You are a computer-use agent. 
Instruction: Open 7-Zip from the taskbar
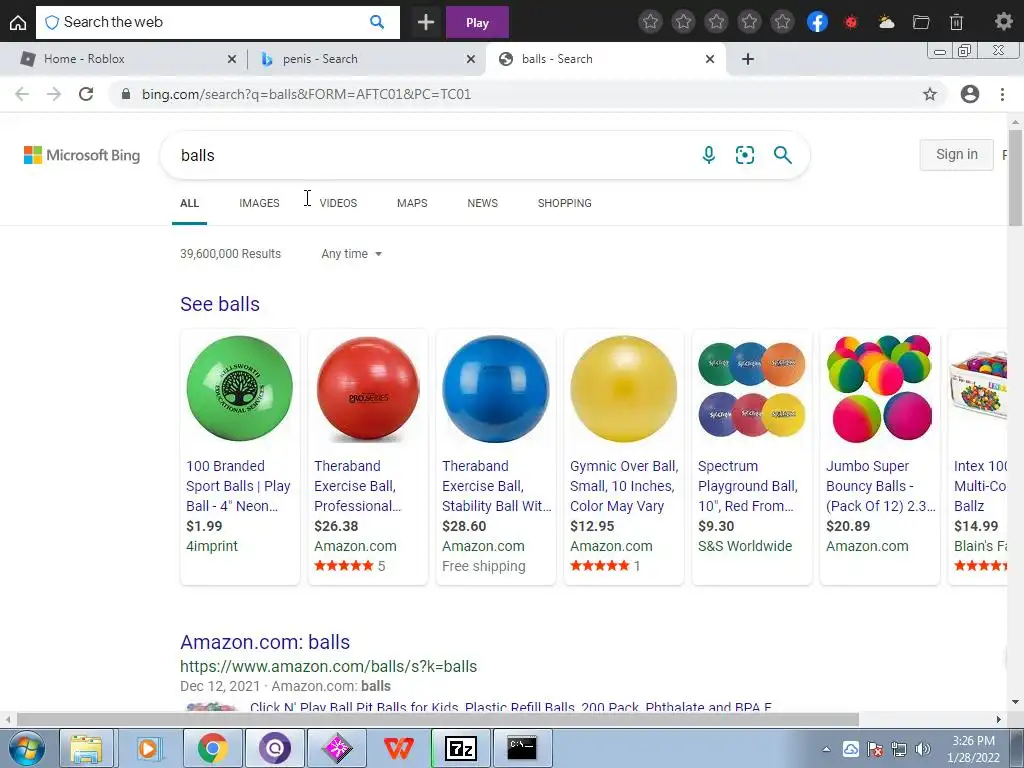[461, 748]
